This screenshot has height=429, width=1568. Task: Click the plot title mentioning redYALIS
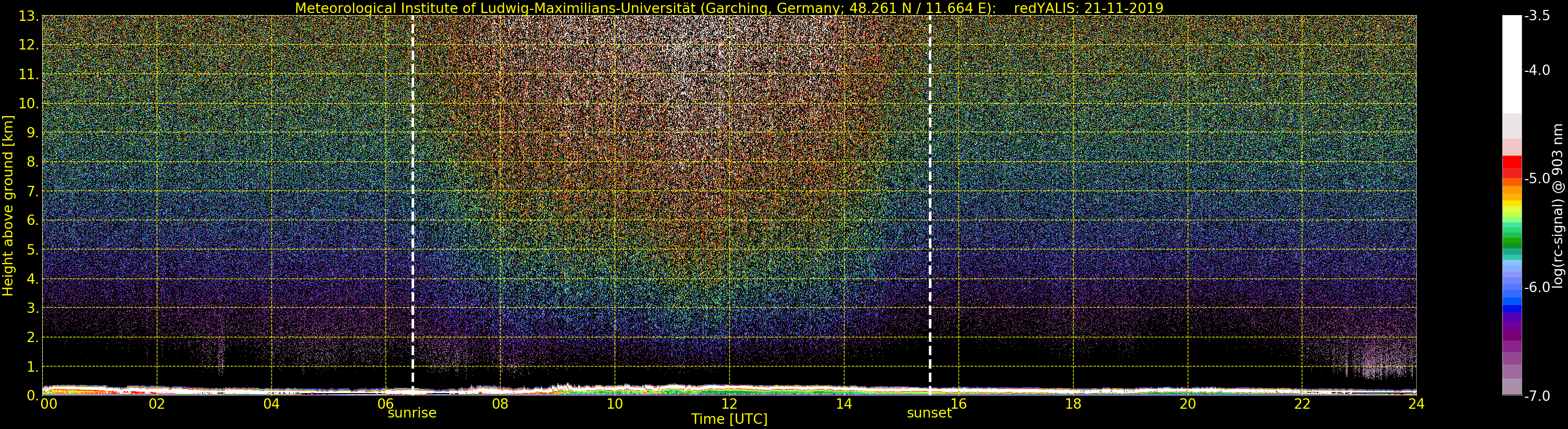[x=729, y=8]
